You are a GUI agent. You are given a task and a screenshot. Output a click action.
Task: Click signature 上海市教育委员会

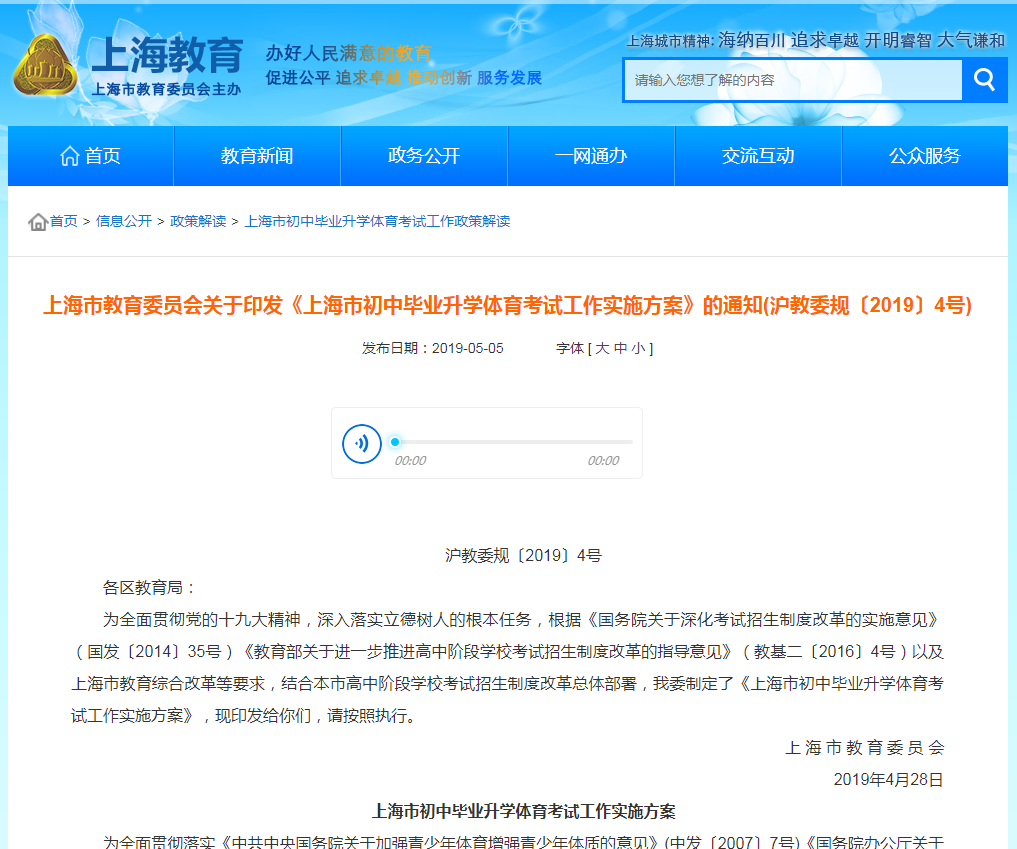(x=865, y=748)
